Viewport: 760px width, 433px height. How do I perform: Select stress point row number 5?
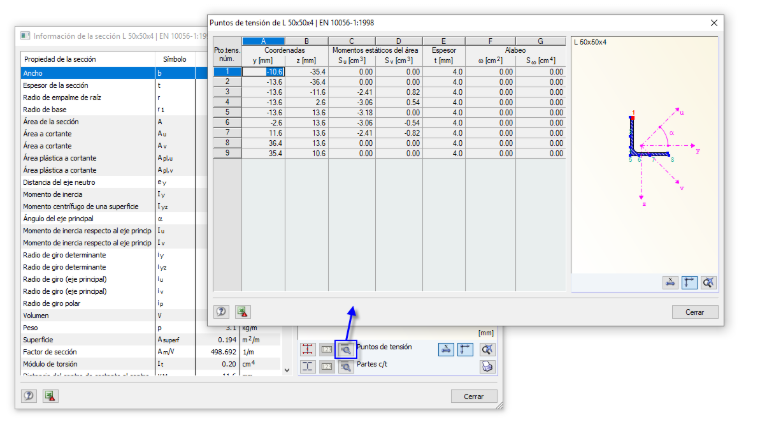click(x=227, y=112)
